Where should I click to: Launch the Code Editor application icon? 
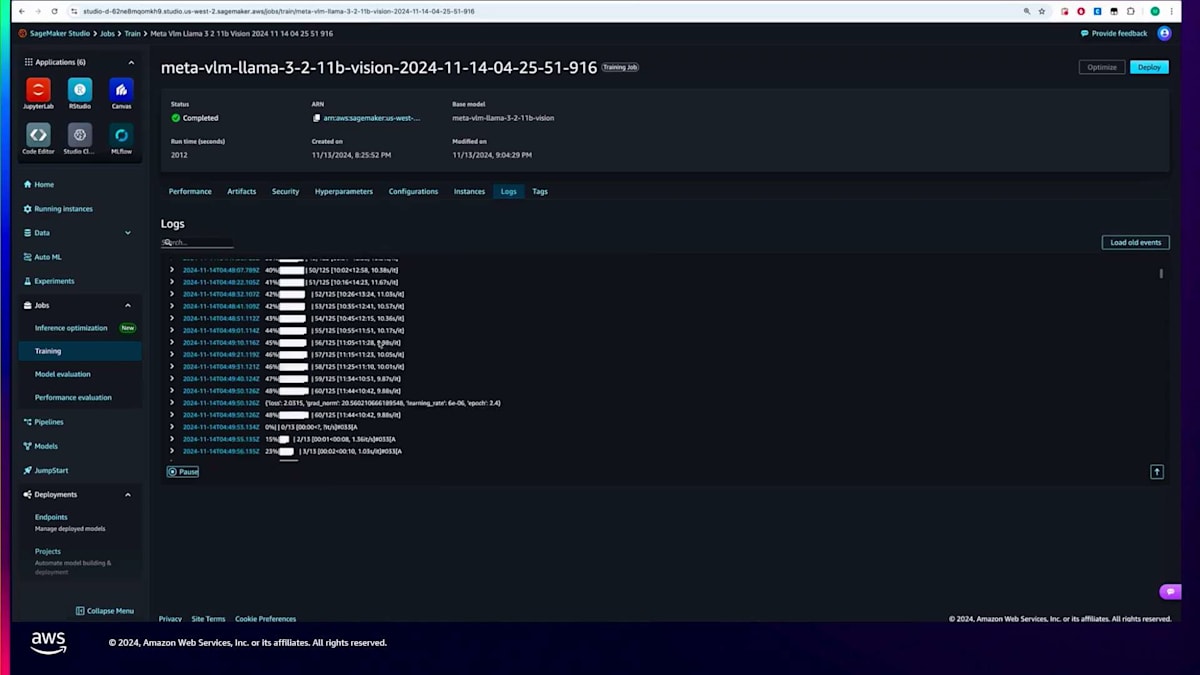38,135
